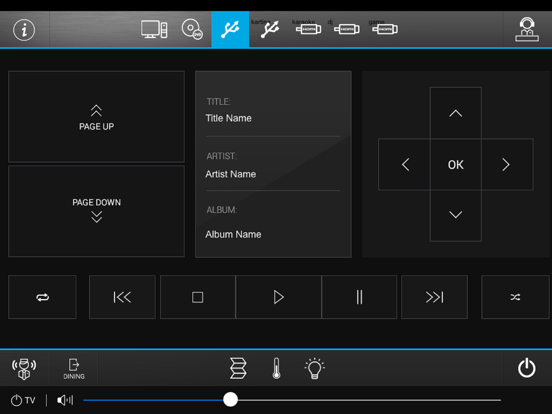Viewport: 552px width, 414px height.
Task: Pause playback
Action: [x=359, y=297]
